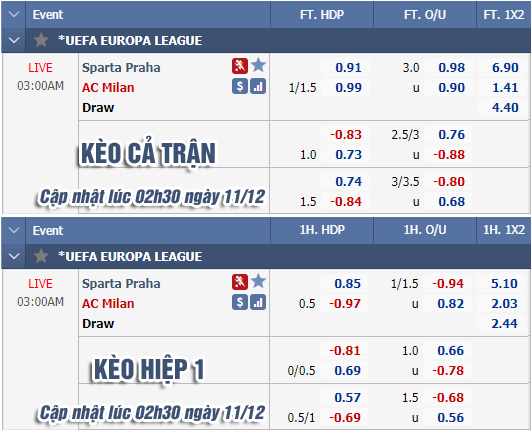The width and height of the screenshot is (531, 433).
Task: Open dollar sign icon beside full-time AC Milan
Action: click(x=240, y=86)
